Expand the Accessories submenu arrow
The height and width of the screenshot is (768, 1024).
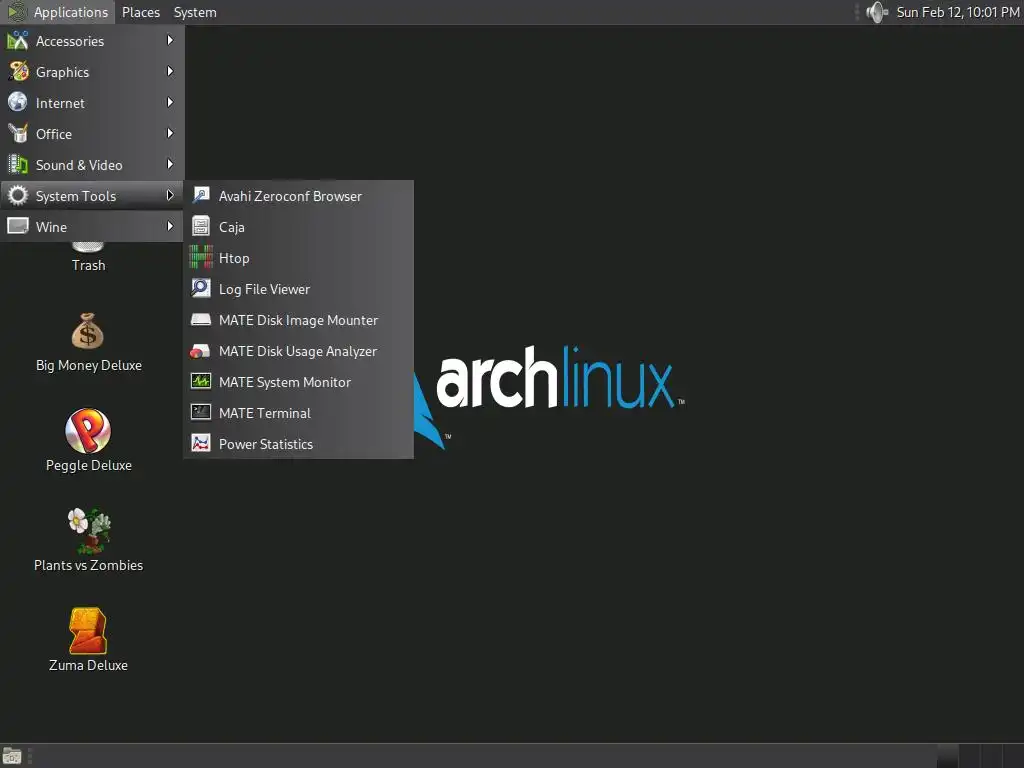170,40
